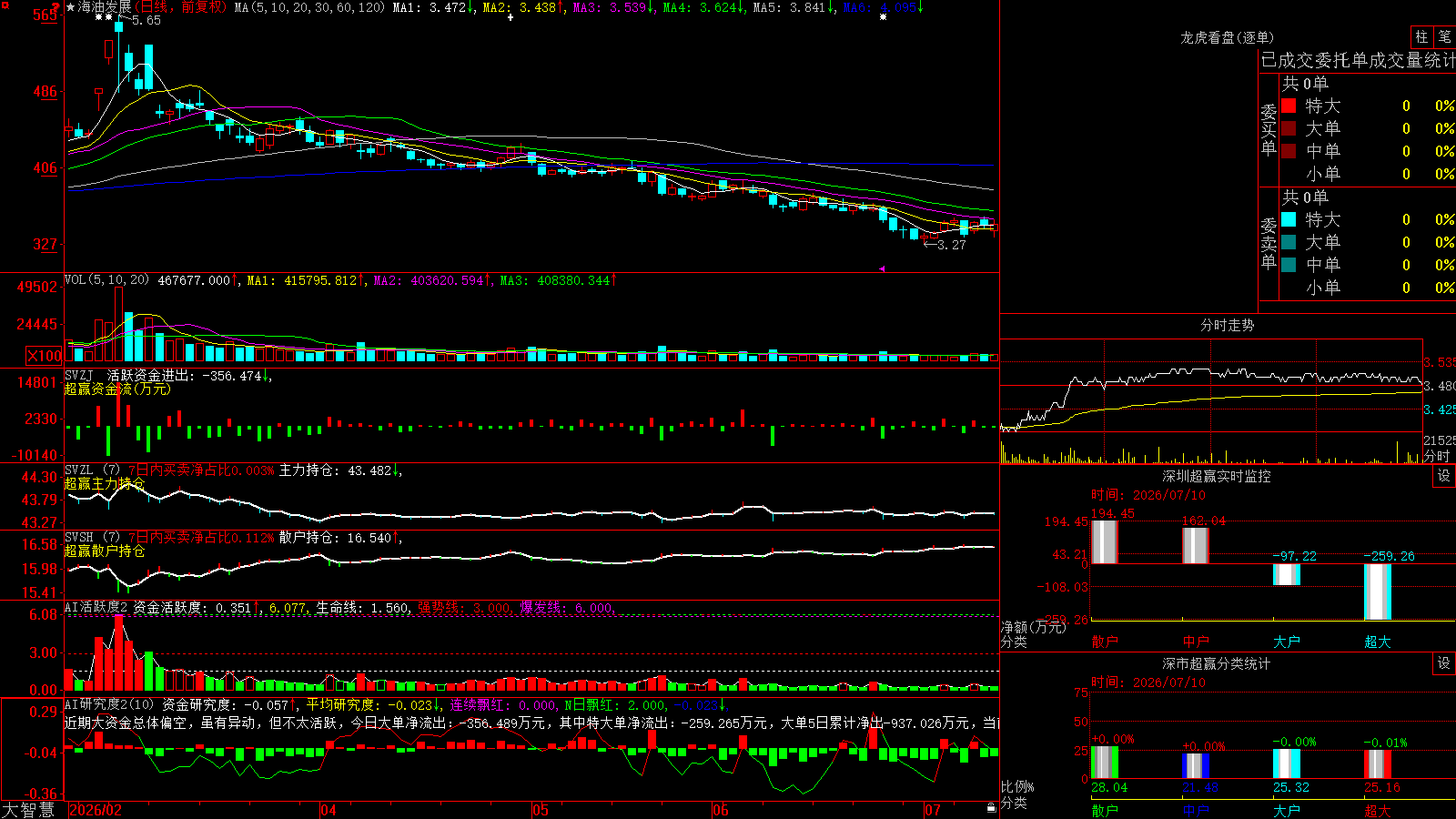Click the SVZJ indicator name label

tap(79, 375)
